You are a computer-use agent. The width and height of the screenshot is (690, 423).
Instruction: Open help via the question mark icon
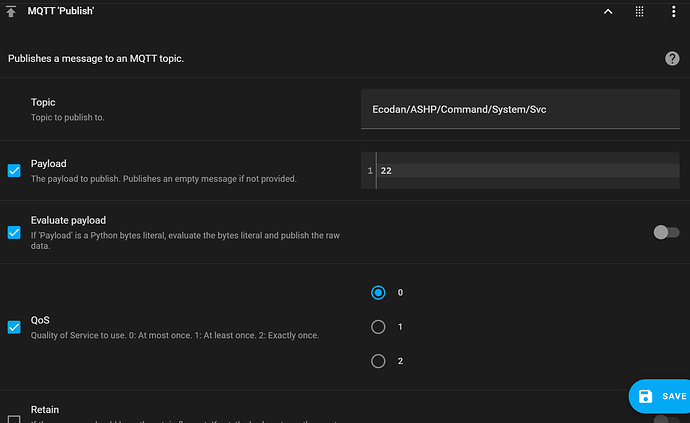(x=672, y=59)
